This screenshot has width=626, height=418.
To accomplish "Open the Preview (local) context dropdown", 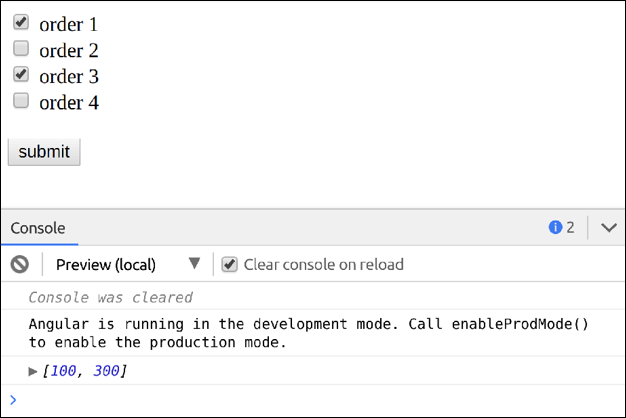I will coord(128,264).
